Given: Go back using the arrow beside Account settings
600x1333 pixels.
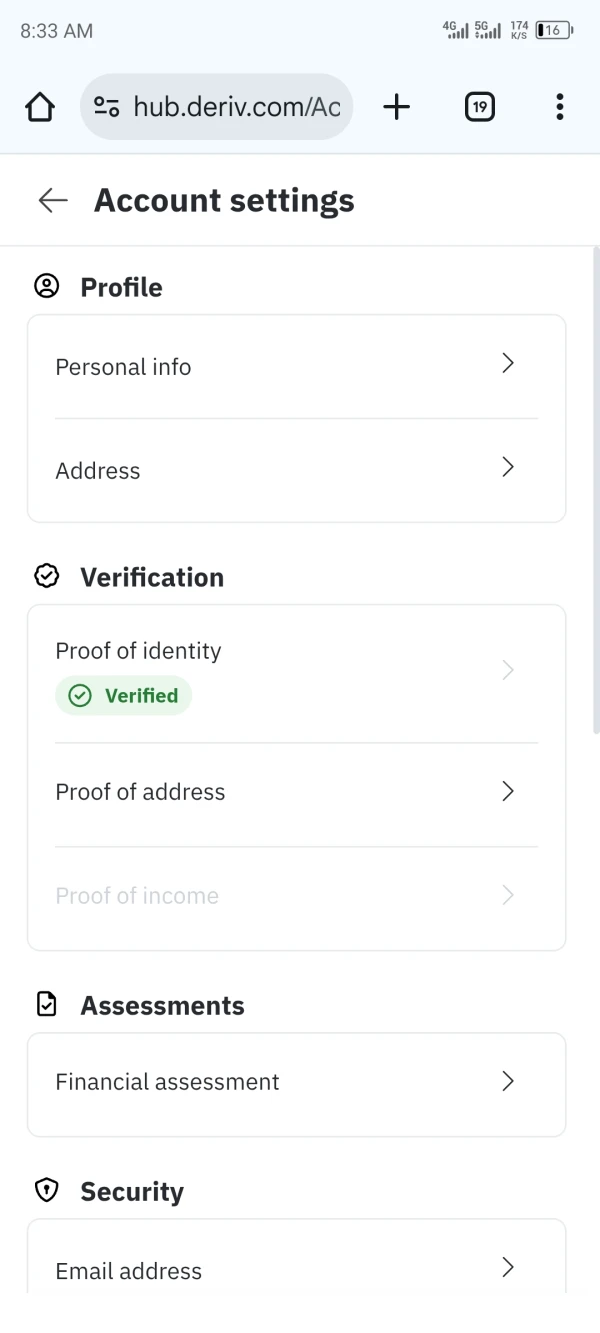Looking at the screenshot, I should click(x=52, y=200).
